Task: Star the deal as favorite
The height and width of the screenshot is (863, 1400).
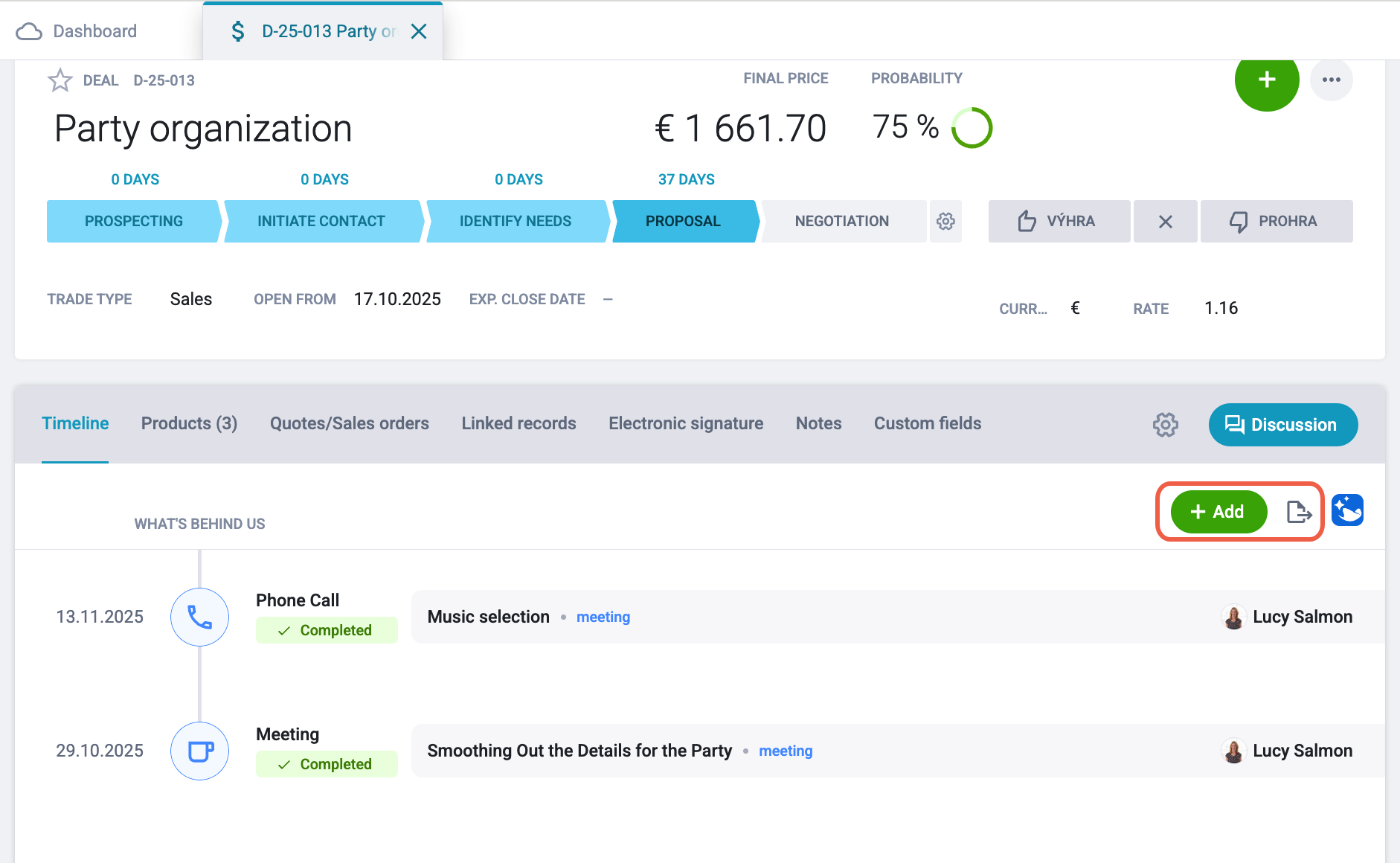Action: click(x=60, y=80)
